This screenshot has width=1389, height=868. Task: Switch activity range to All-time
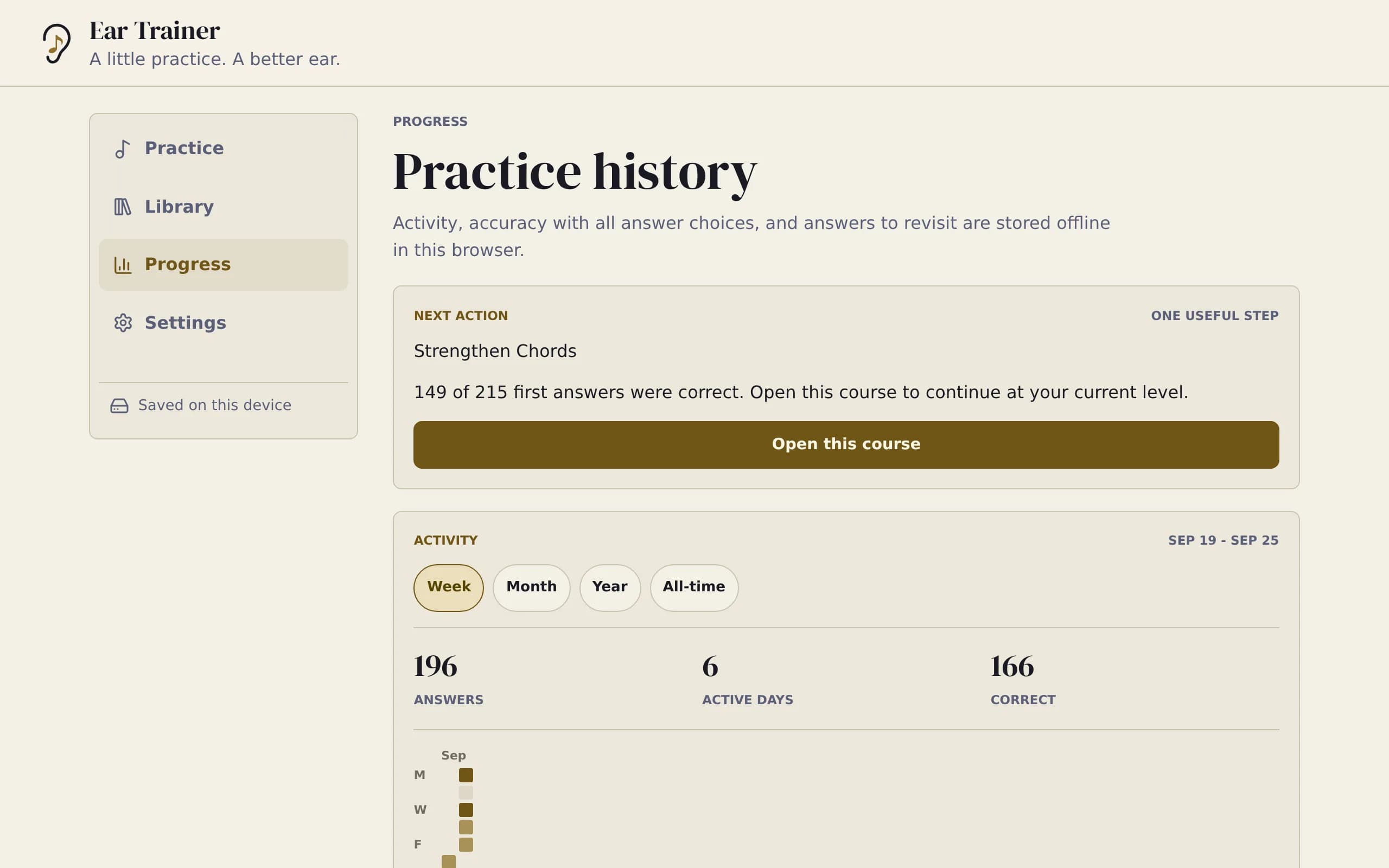694,588
